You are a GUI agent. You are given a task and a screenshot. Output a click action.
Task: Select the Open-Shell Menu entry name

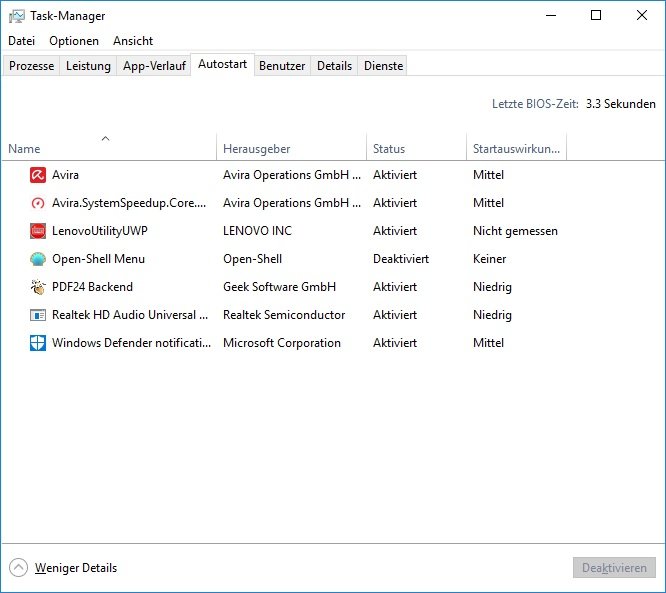click(x=99, y=259)
